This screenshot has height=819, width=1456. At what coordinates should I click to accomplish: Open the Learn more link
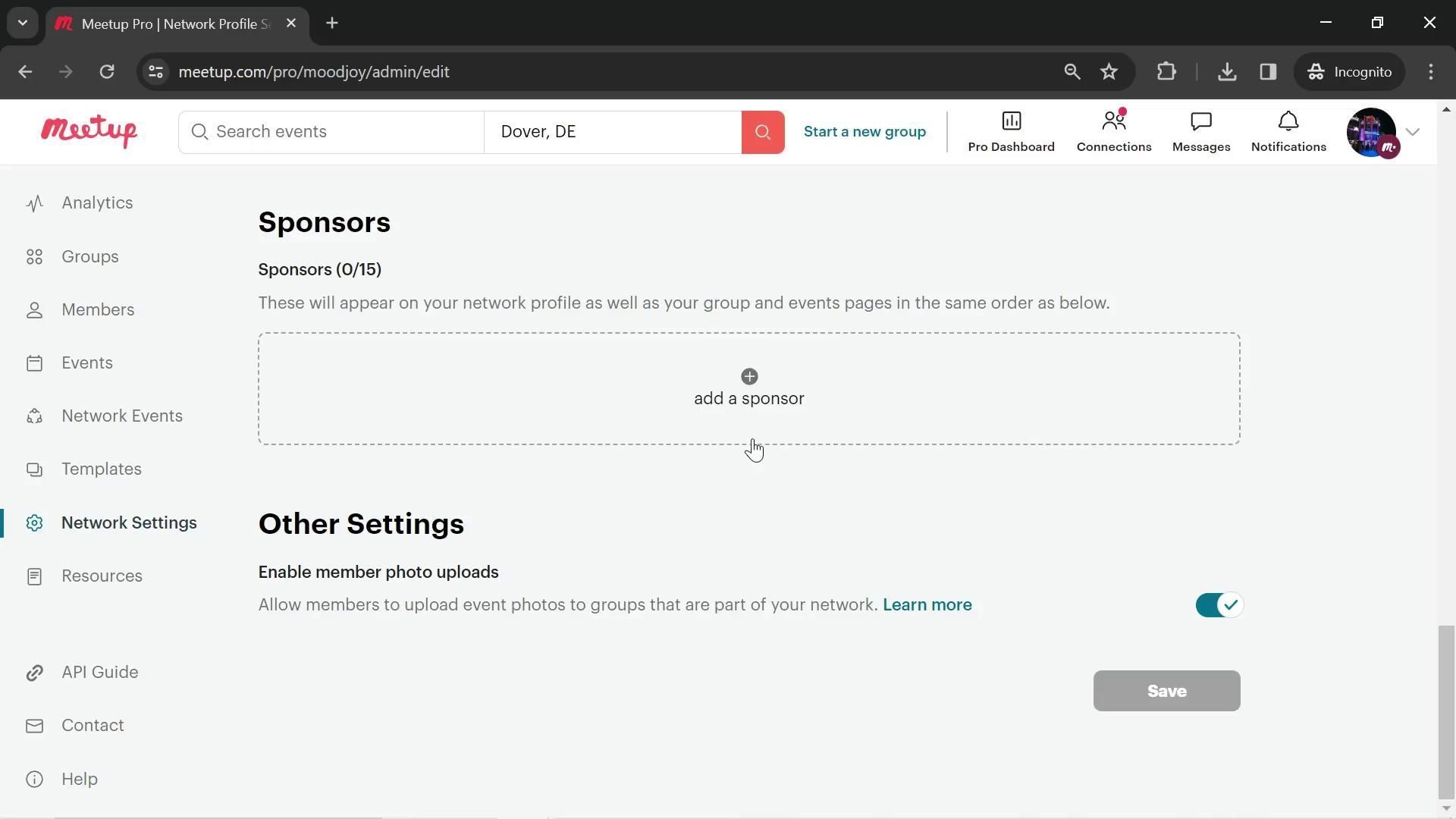pyautogui.click(x=927, y=604)
